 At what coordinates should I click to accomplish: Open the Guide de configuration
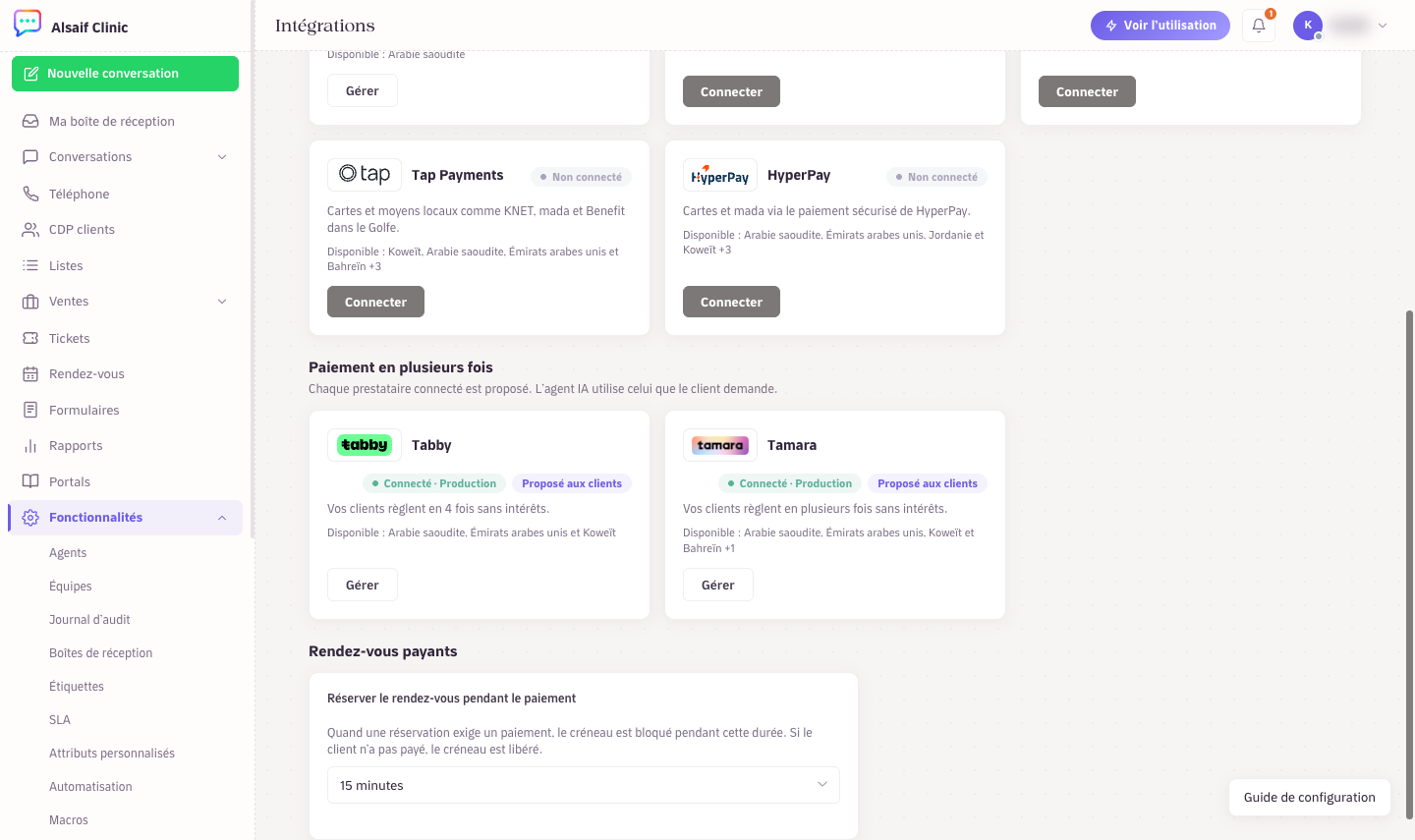coord(1310,798)
